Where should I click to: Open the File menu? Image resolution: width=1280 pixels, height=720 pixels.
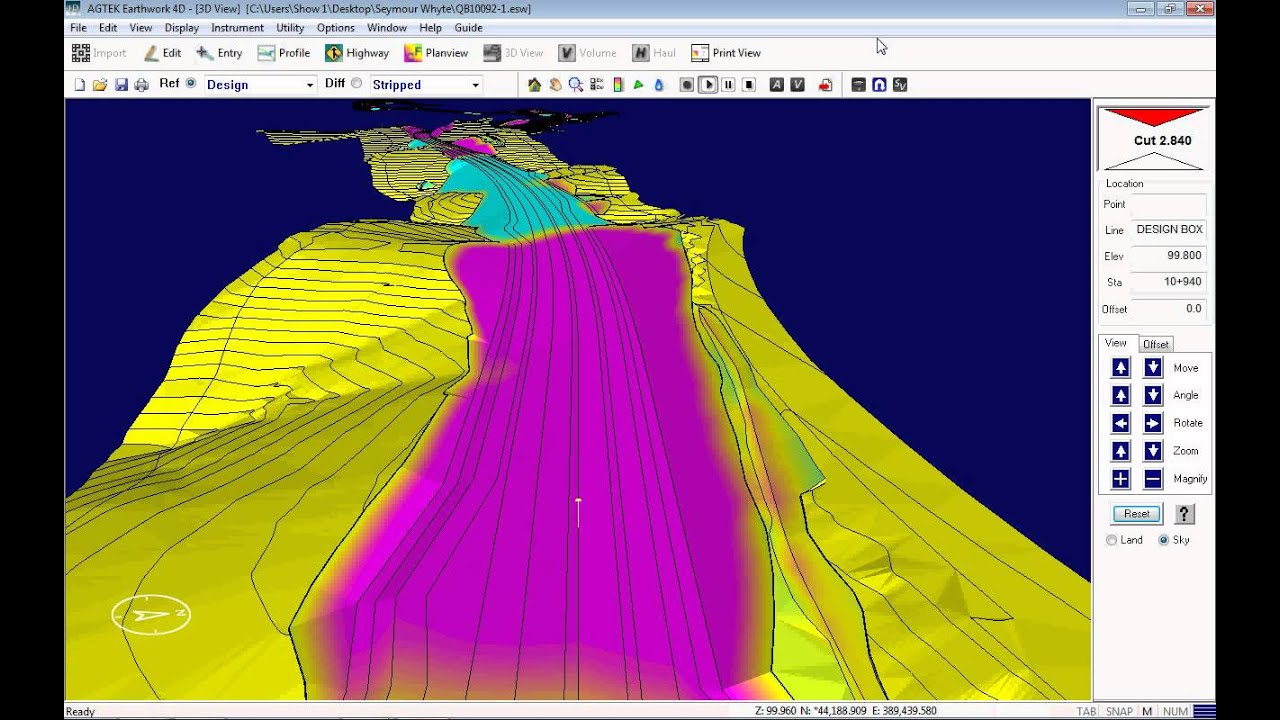pyautogui.click(x=79, y=28)
